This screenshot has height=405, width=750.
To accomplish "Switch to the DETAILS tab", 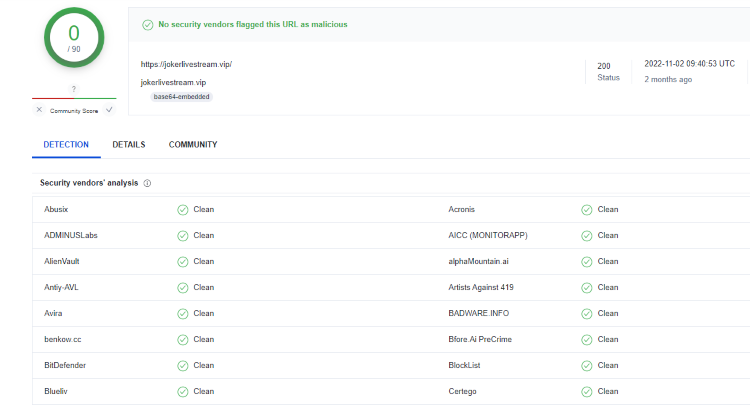I will [128, 145].
